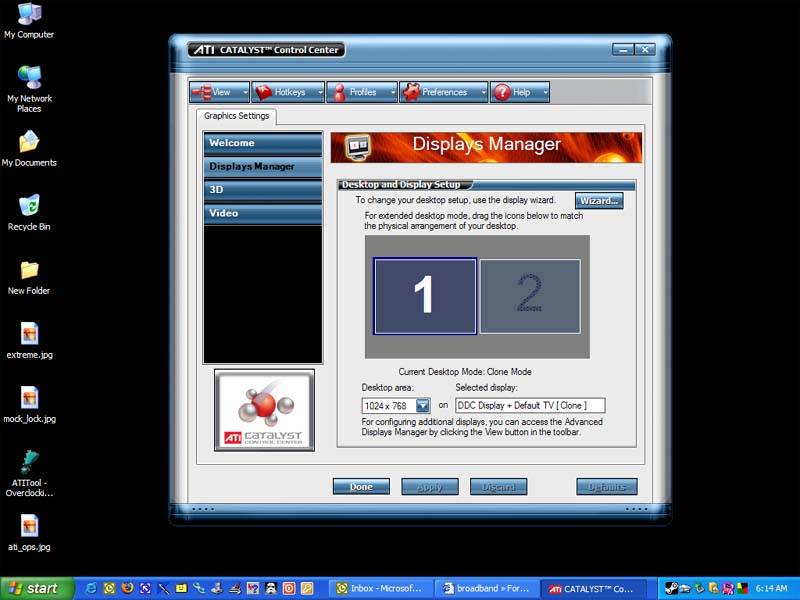The image size is (800, 600).
Task: Click the 6:14 AM system clock
Action: tap(771, 589)
